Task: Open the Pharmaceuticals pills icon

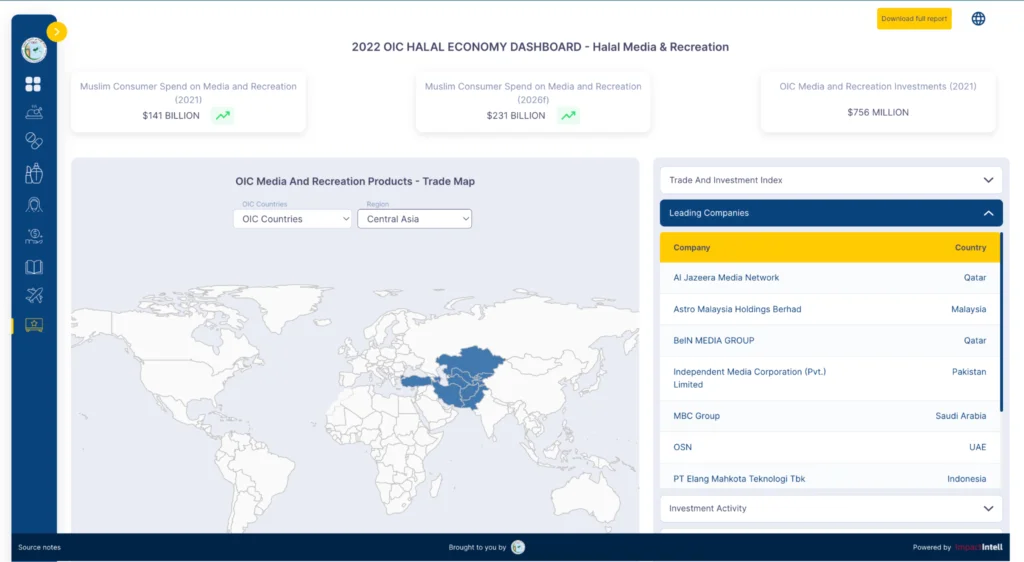Action: (34, 141)
